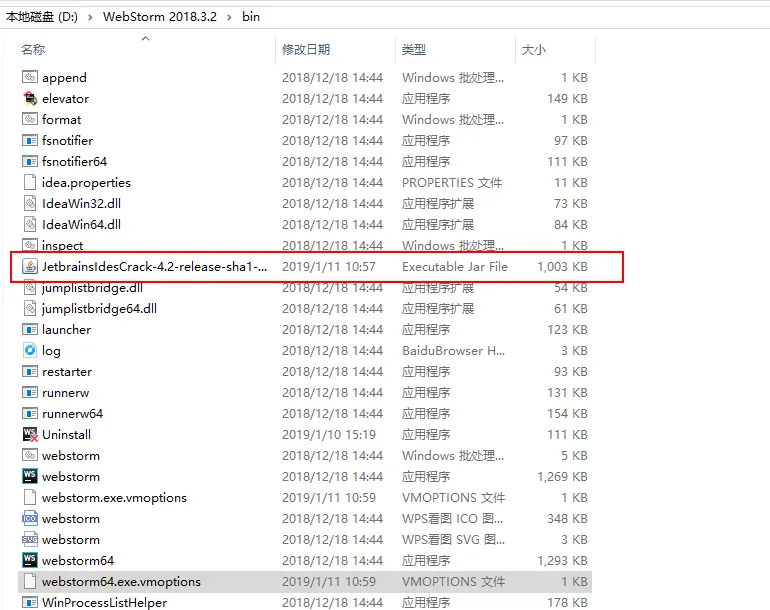Select the idea.properties file icon

pyautogui.click(x=30, y=182)
